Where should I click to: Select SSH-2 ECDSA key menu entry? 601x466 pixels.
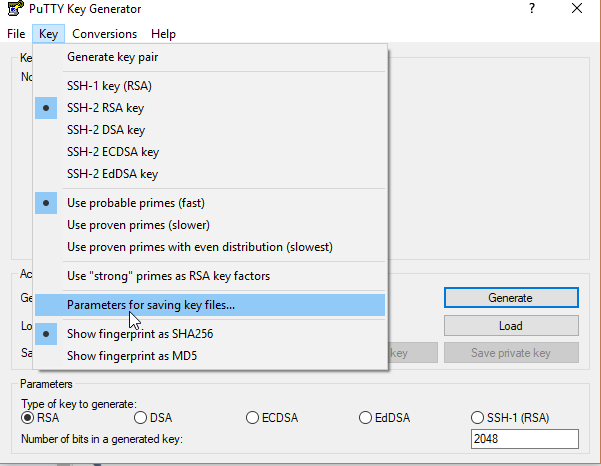click(x=210, y=152)
